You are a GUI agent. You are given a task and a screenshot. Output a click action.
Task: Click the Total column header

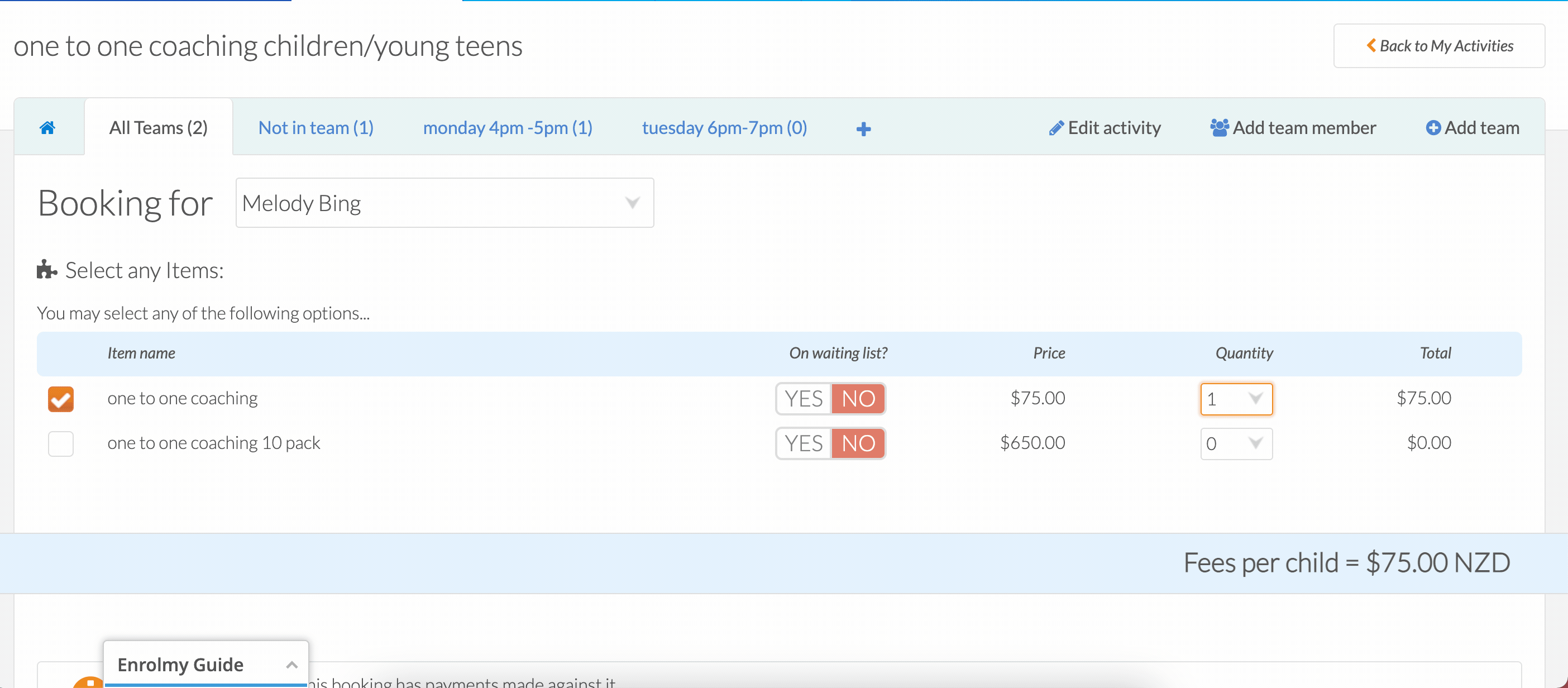click(1435, 353)
